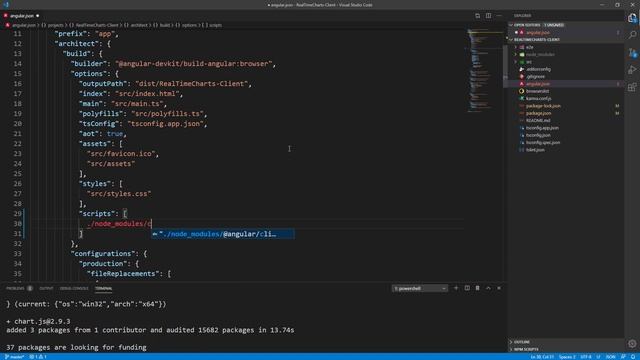
Task: Select the Terminal panel tab
Action: click(104, 288)
